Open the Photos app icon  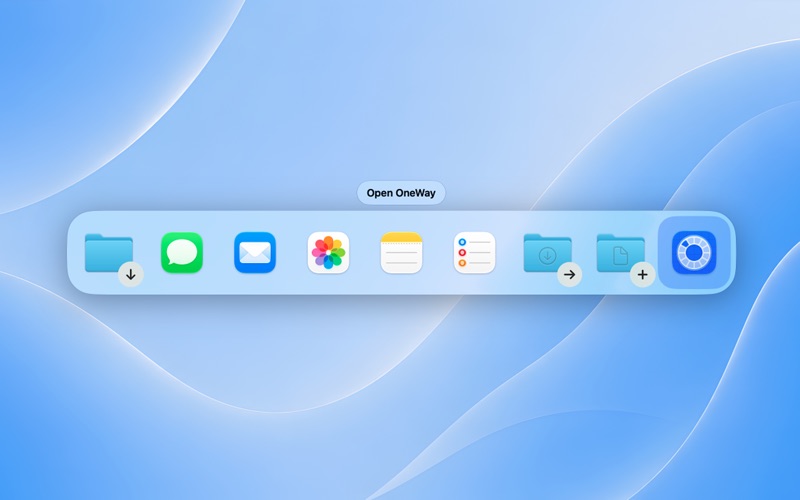[328, 253]
